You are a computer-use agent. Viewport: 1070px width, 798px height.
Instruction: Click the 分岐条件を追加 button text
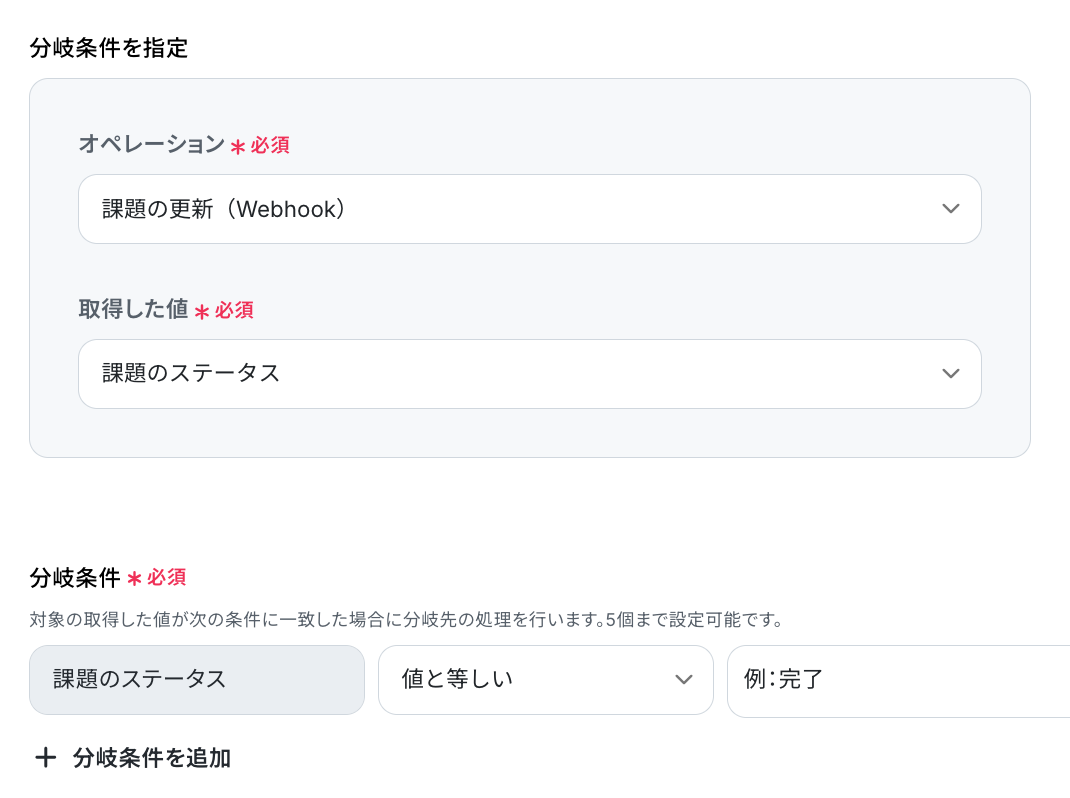152,758
